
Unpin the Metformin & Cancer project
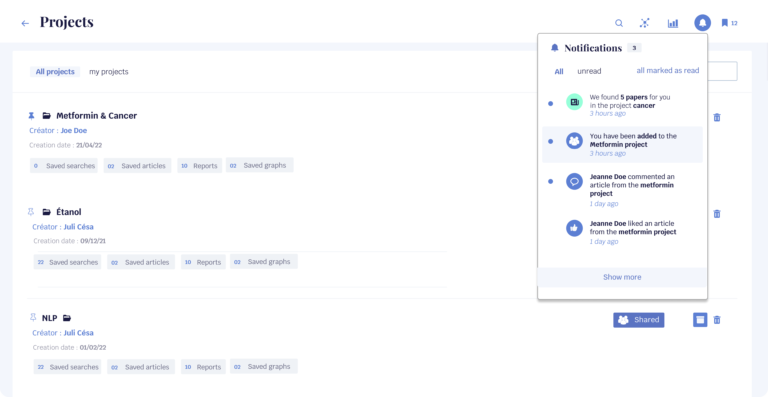[31, 116]
